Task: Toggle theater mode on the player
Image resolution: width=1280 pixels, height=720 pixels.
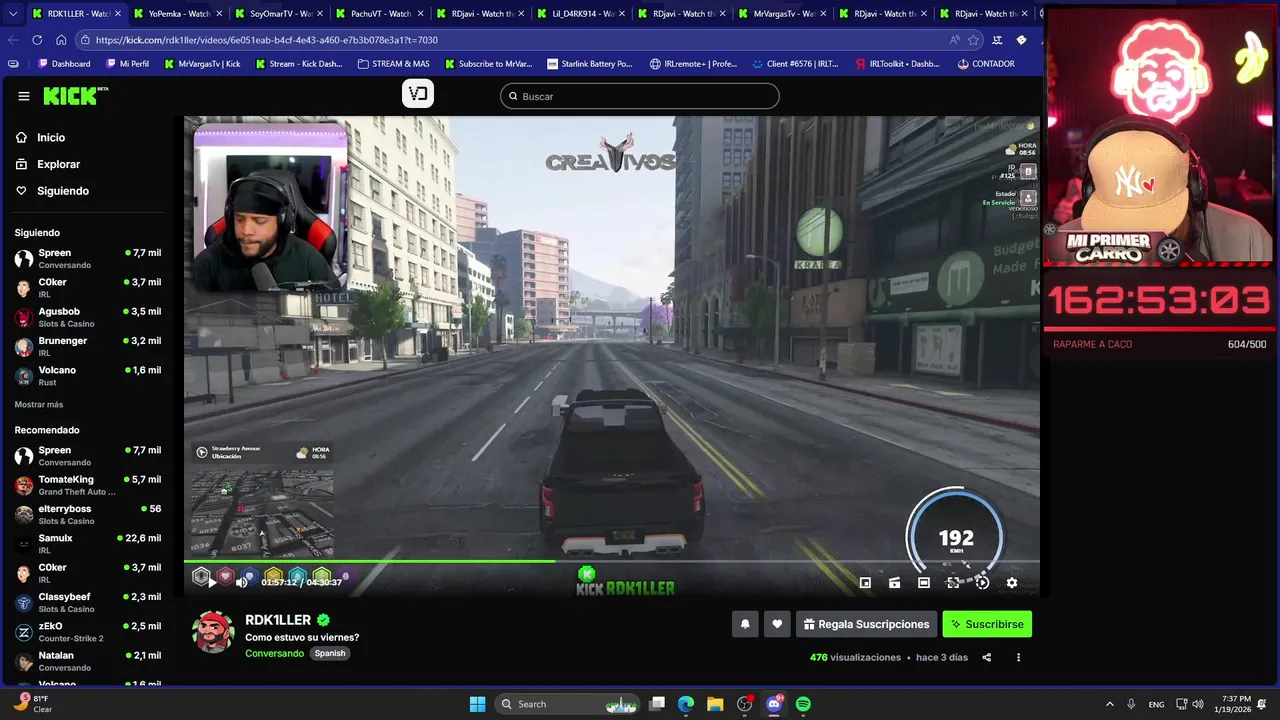Action: (924, 582)
